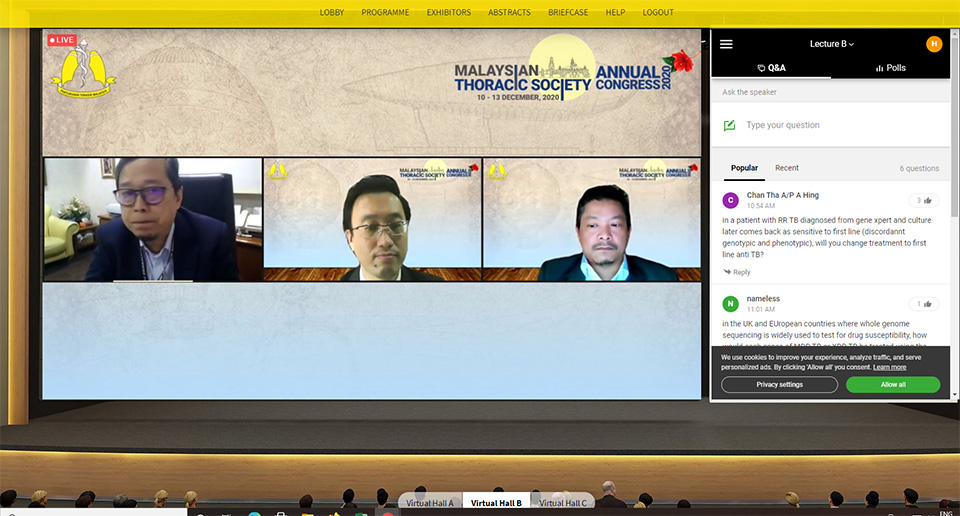Expand the Lecture B room dropdown

coord(831,44)
